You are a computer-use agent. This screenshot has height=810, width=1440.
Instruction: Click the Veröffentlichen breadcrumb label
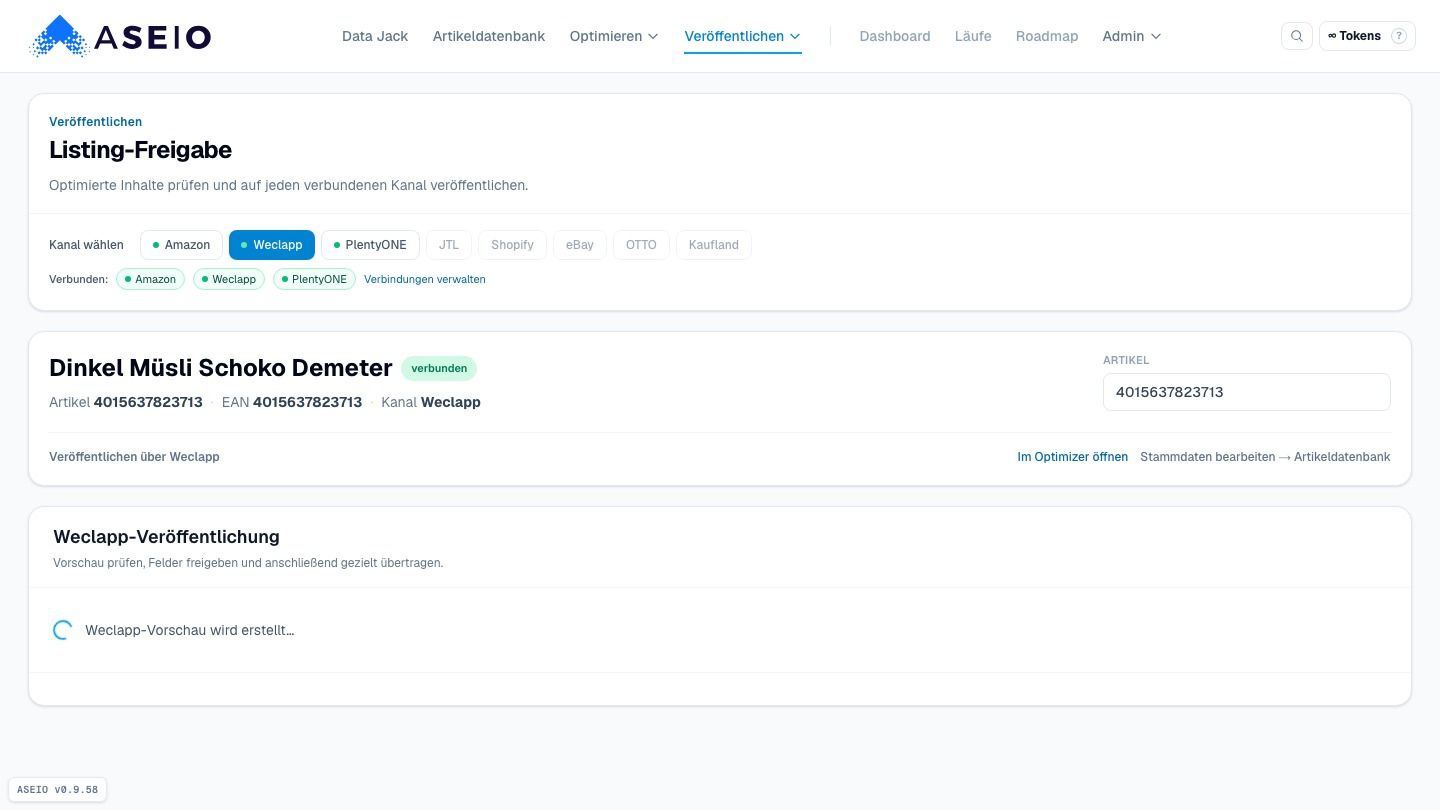[95, 122]
